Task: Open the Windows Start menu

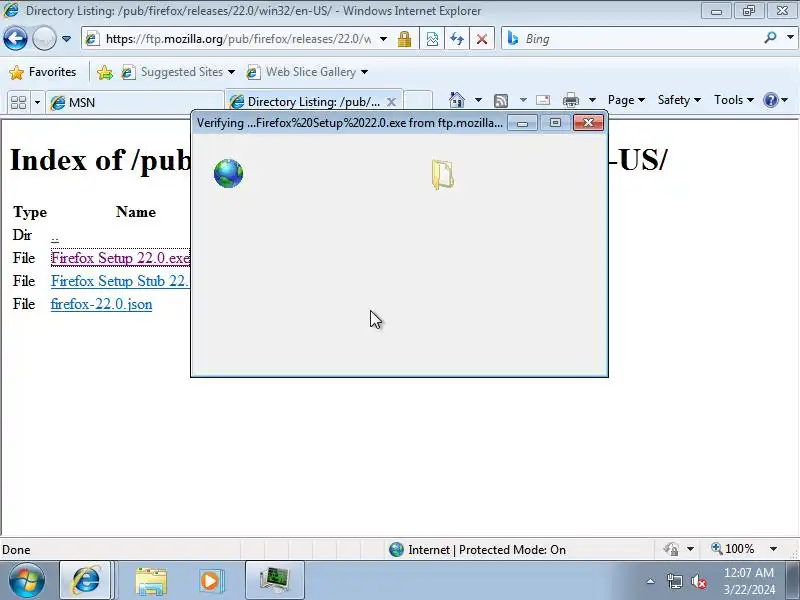Action: pyautogui.click(x=27, y=580)
